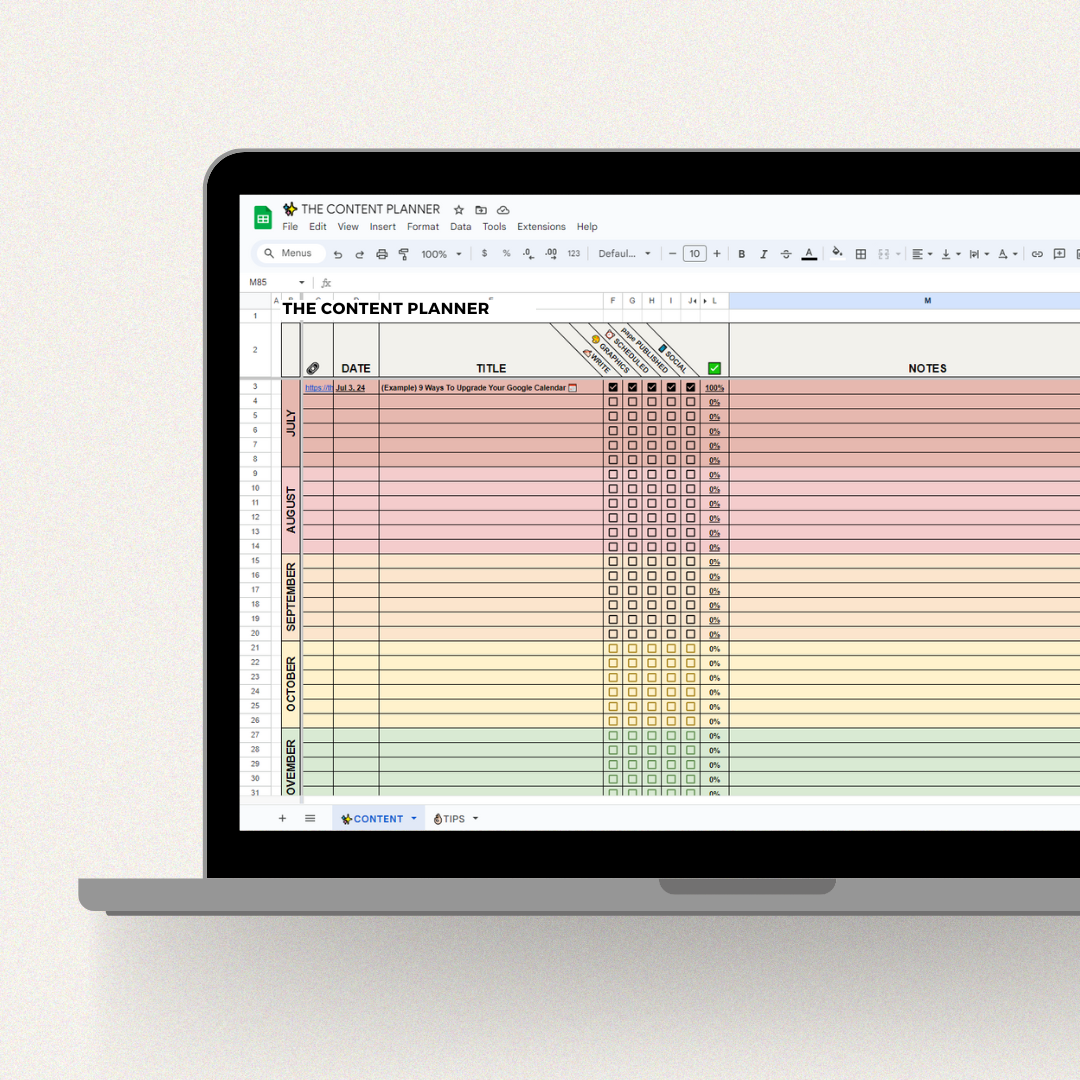Open the Help menu
1080x1080 pixels.
click(587, 227)
